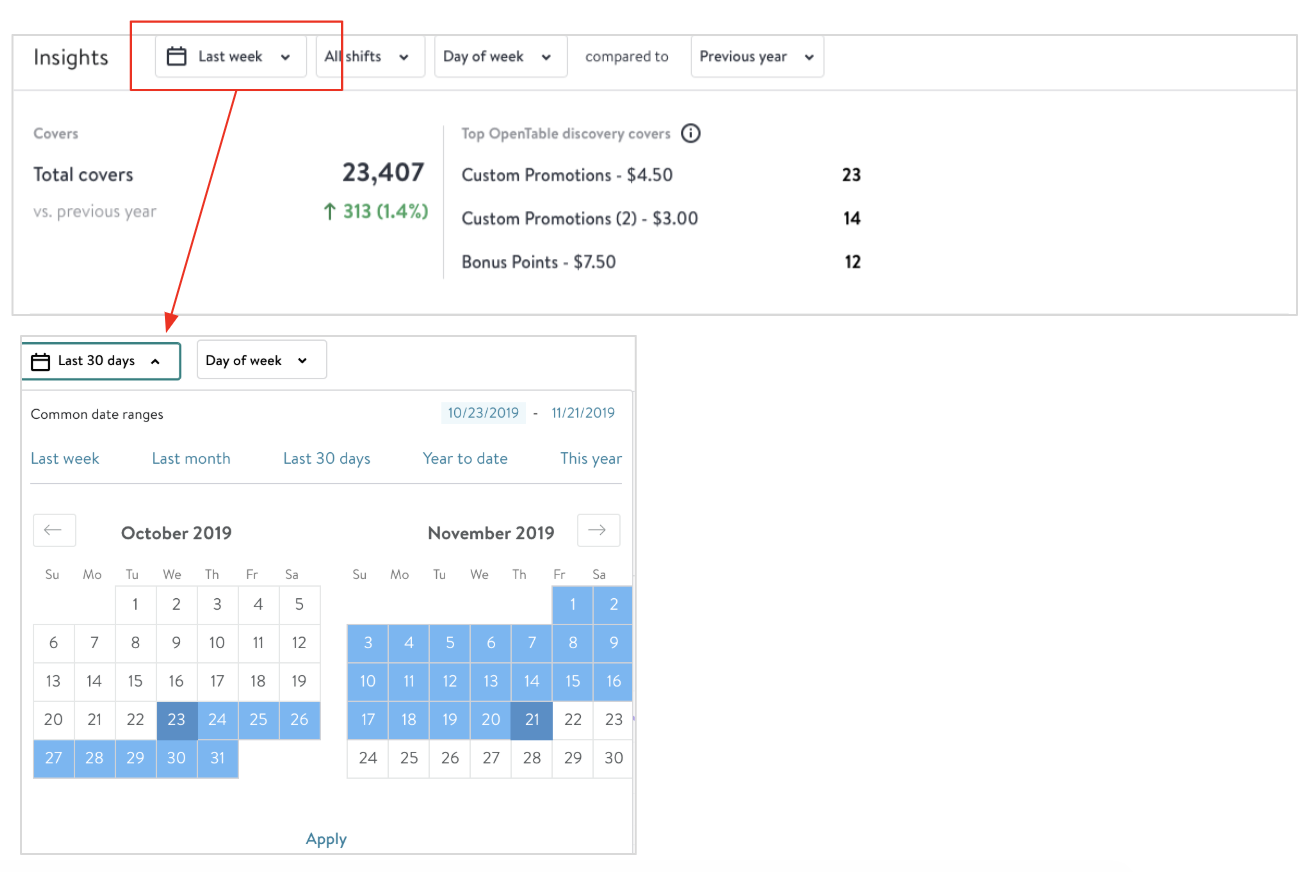Open the Day of week dropdown above calendar

[x=262, y=361]
